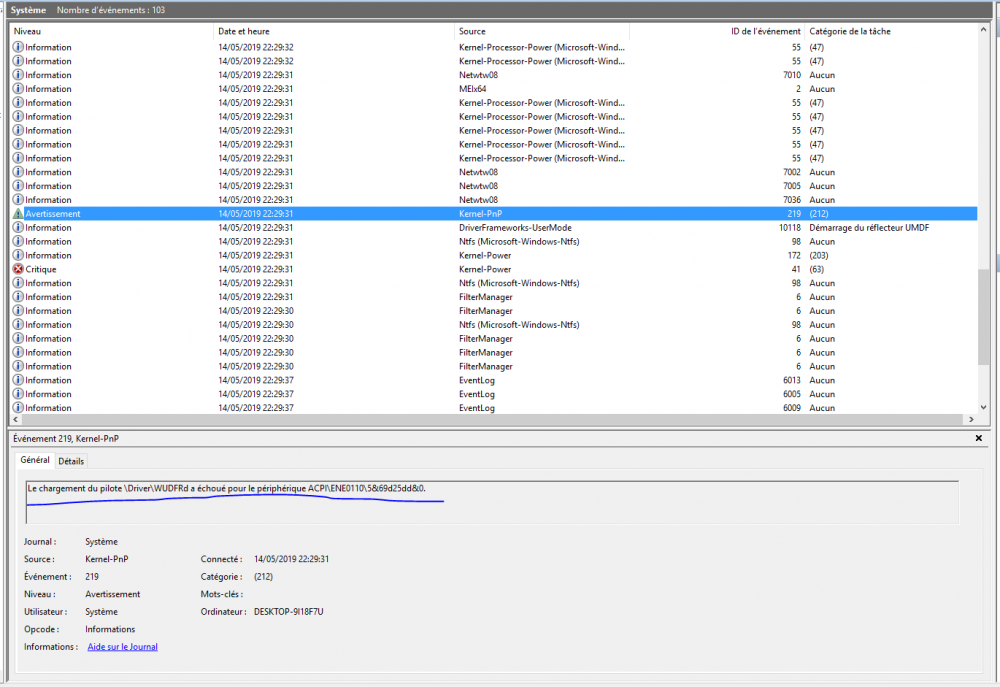Click the info icon on the DriverFrameworks-UserMode row

[x=18, y=228]
